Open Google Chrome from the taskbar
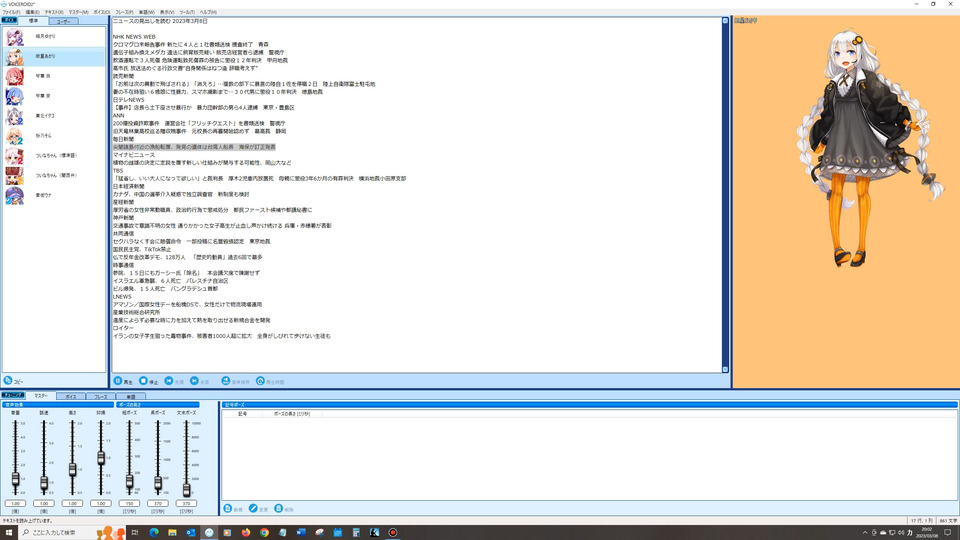Viewport: 960px width, 540px height. (264, 533)
